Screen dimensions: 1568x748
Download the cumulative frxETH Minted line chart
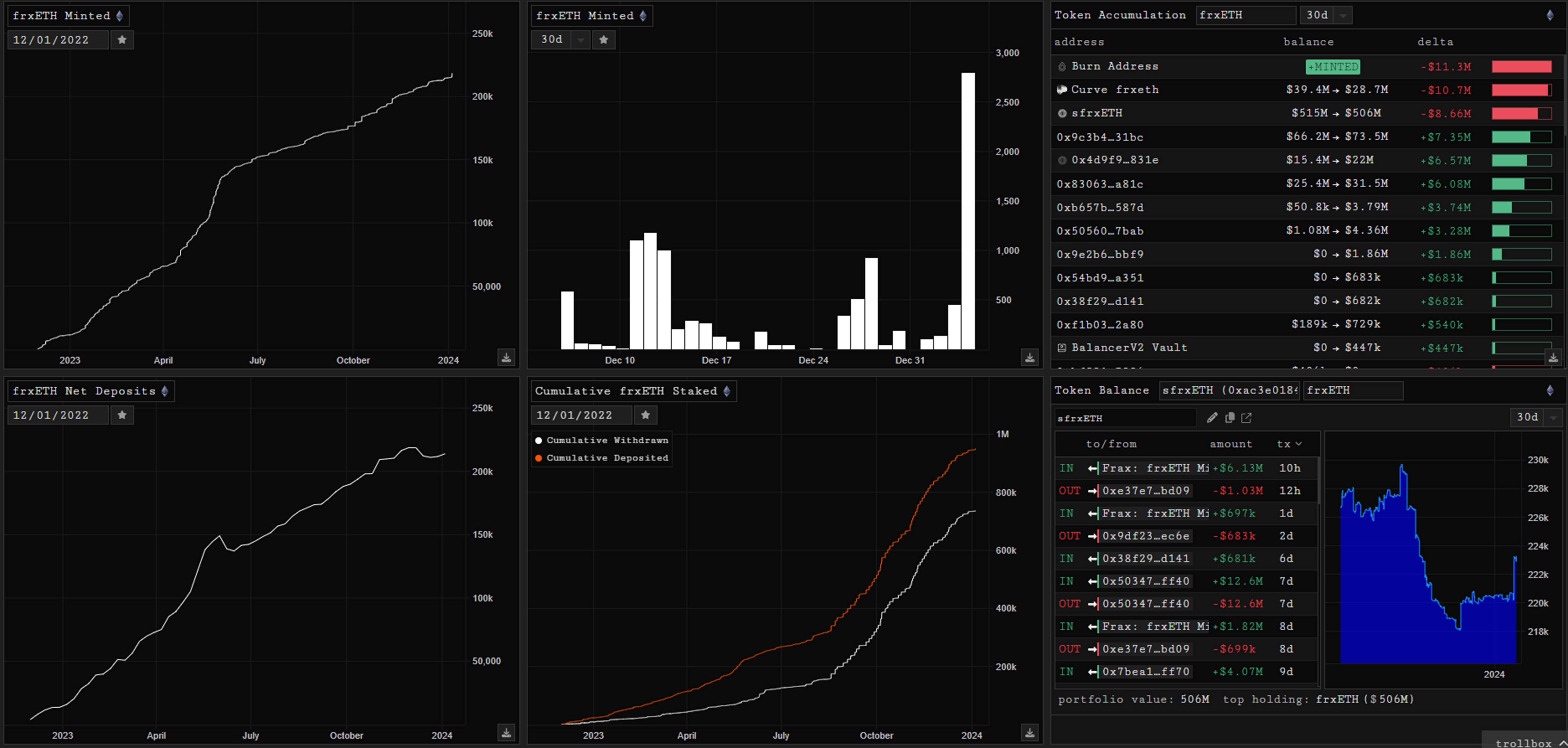(506, 357)
